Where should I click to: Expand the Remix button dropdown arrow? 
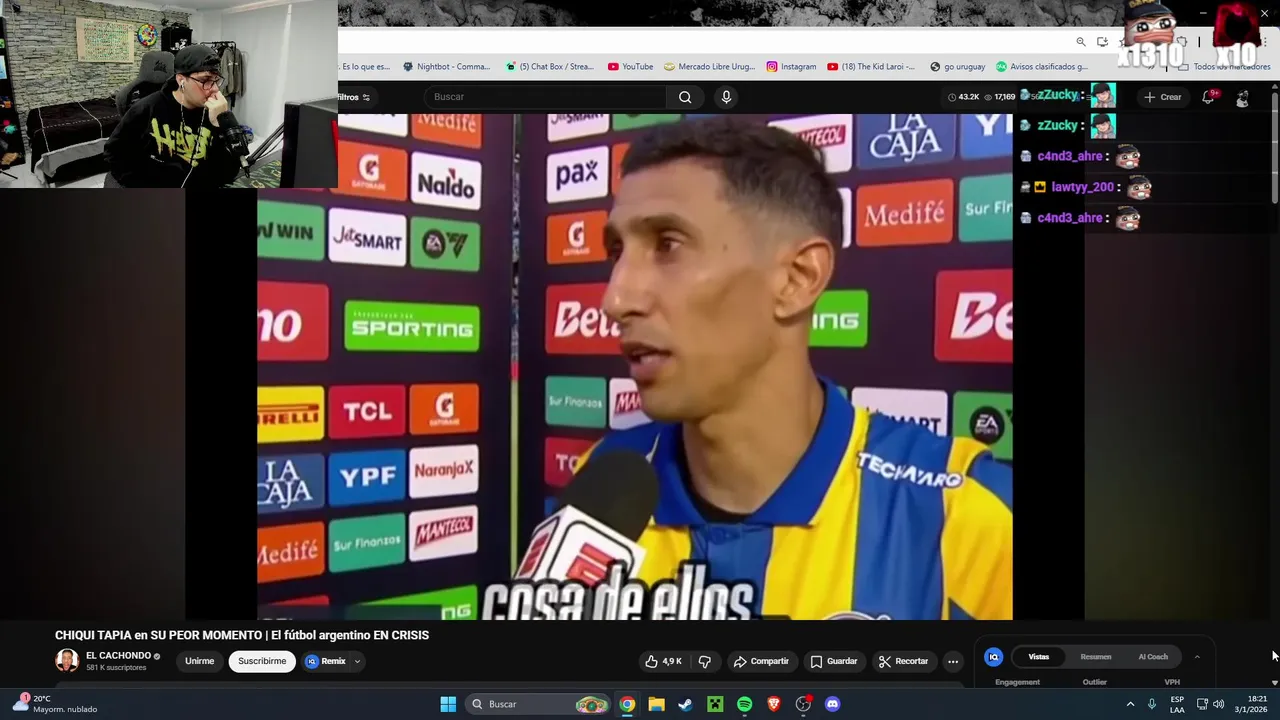pos(357,661)
